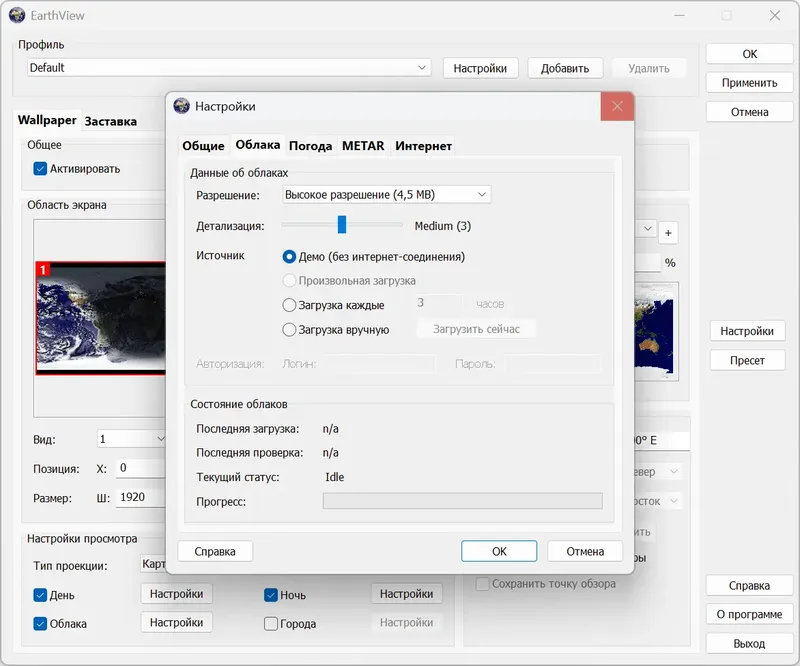Viewport: 800px width, 666px height.
Task: Enable the Города checkbox
Action: click(x=271, y=624)
